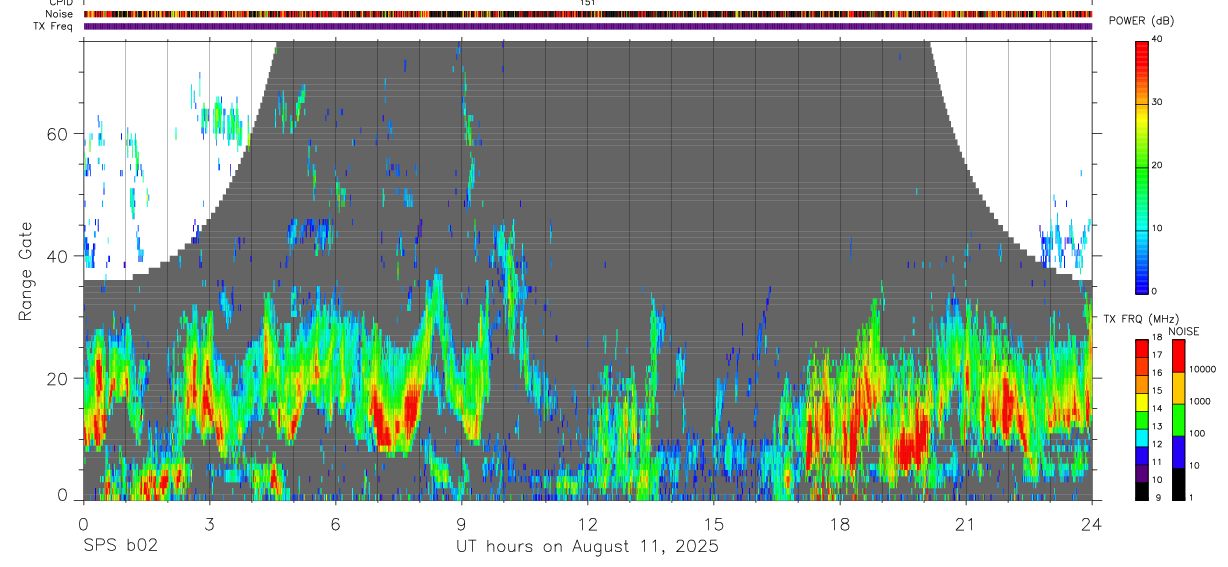Click the purple TX Freq strip above plot

[588, 26]
